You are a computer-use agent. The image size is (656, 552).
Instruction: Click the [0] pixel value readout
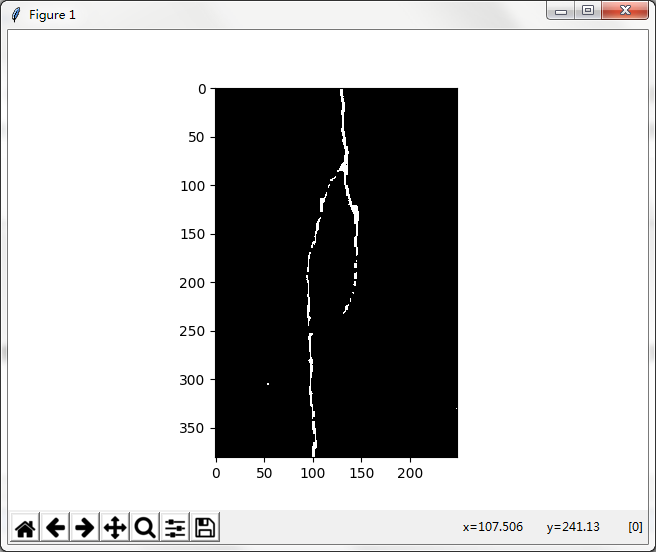tap(635, 526)
